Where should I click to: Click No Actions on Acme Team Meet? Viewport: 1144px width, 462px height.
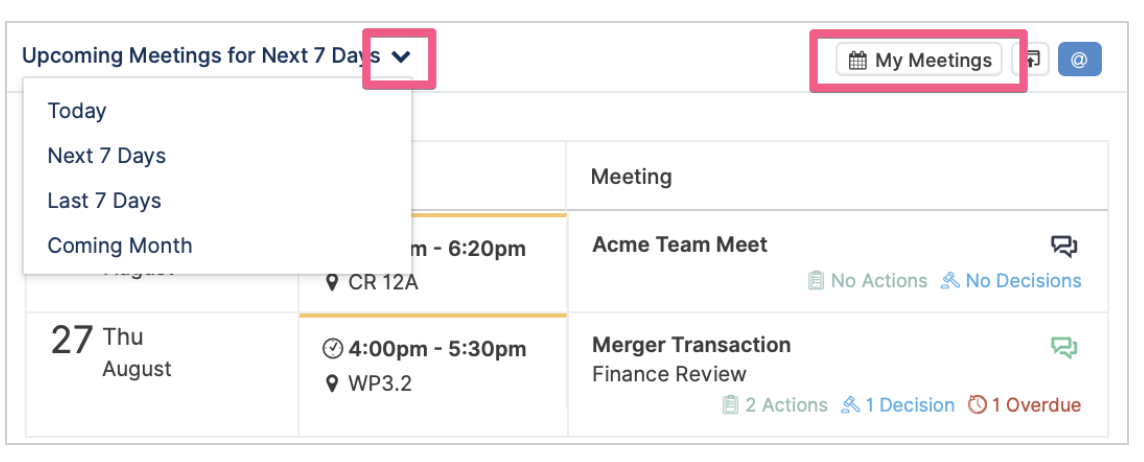point(867,281)
